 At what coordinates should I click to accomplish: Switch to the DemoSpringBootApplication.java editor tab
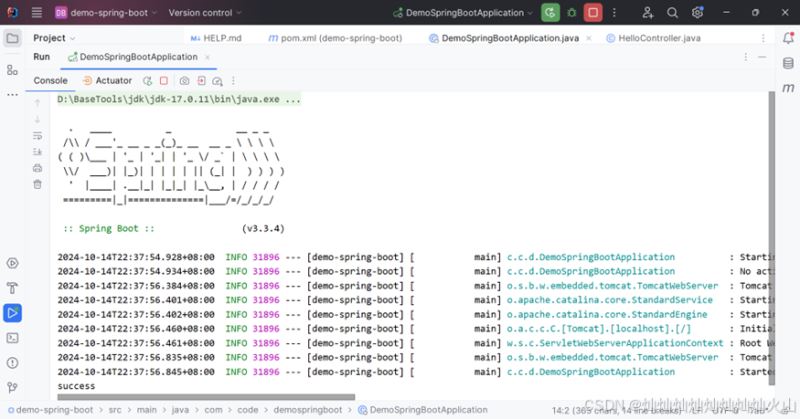coord(504,38)
